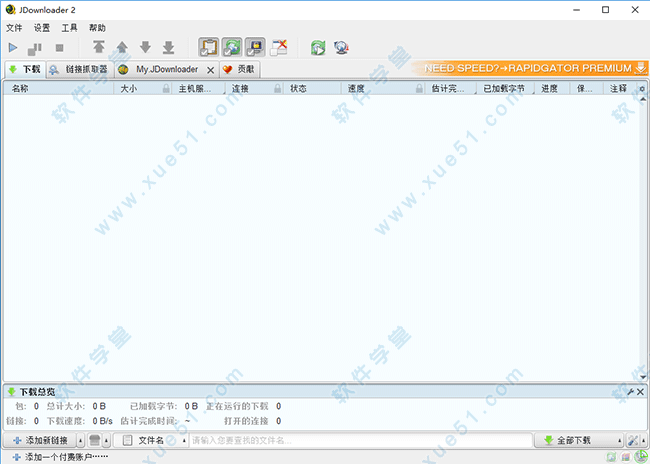Click the Reconnect icon in toolbar
650x464 pixels.
click(x=318, y=47)
